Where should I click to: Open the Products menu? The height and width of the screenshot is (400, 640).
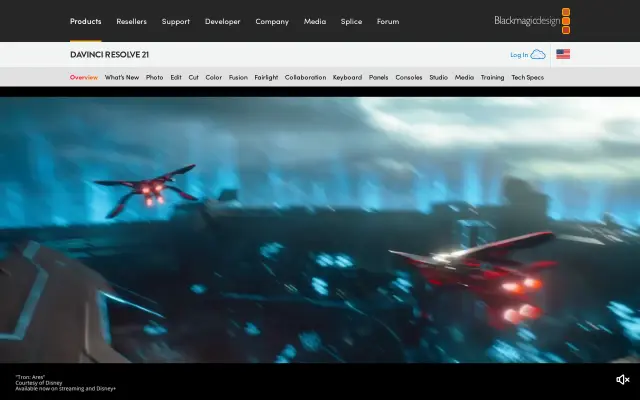(85, 21)
